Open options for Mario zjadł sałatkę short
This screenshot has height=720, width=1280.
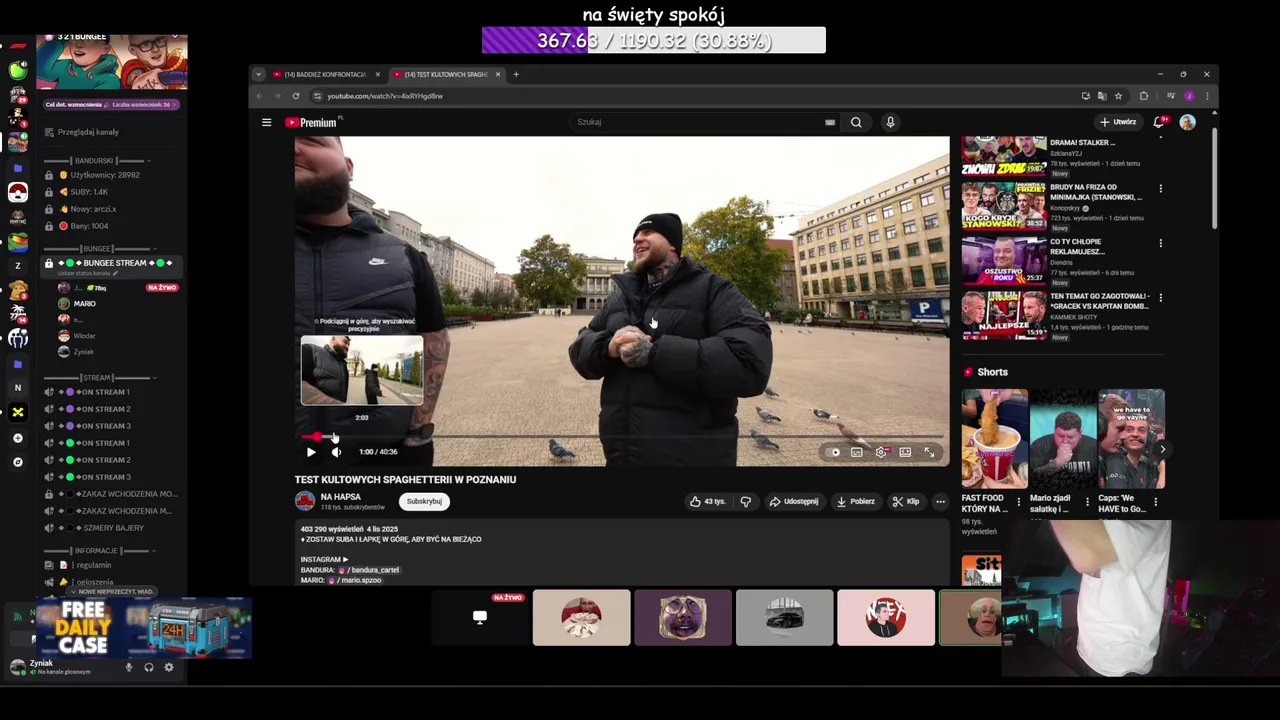click(x=1087, y=502)
